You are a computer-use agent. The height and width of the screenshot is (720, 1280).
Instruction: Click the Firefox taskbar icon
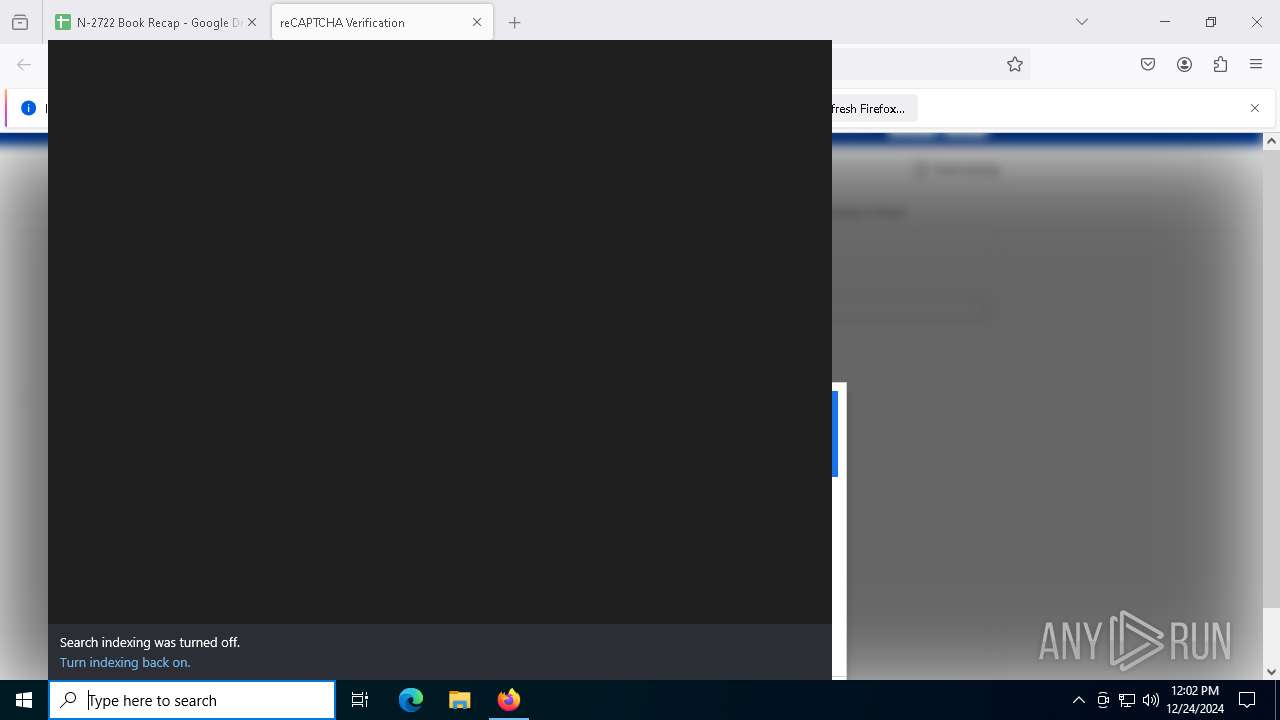[x=508, y=700]
